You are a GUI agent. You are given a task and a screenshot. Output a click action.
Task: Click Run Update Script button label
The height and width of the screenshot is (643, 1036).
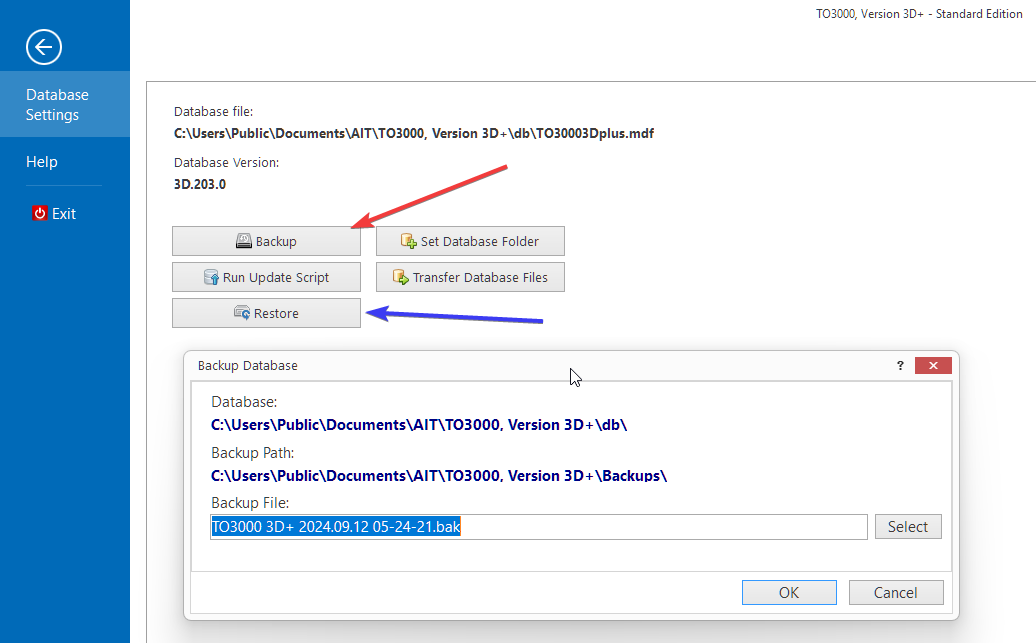(276, 278)
